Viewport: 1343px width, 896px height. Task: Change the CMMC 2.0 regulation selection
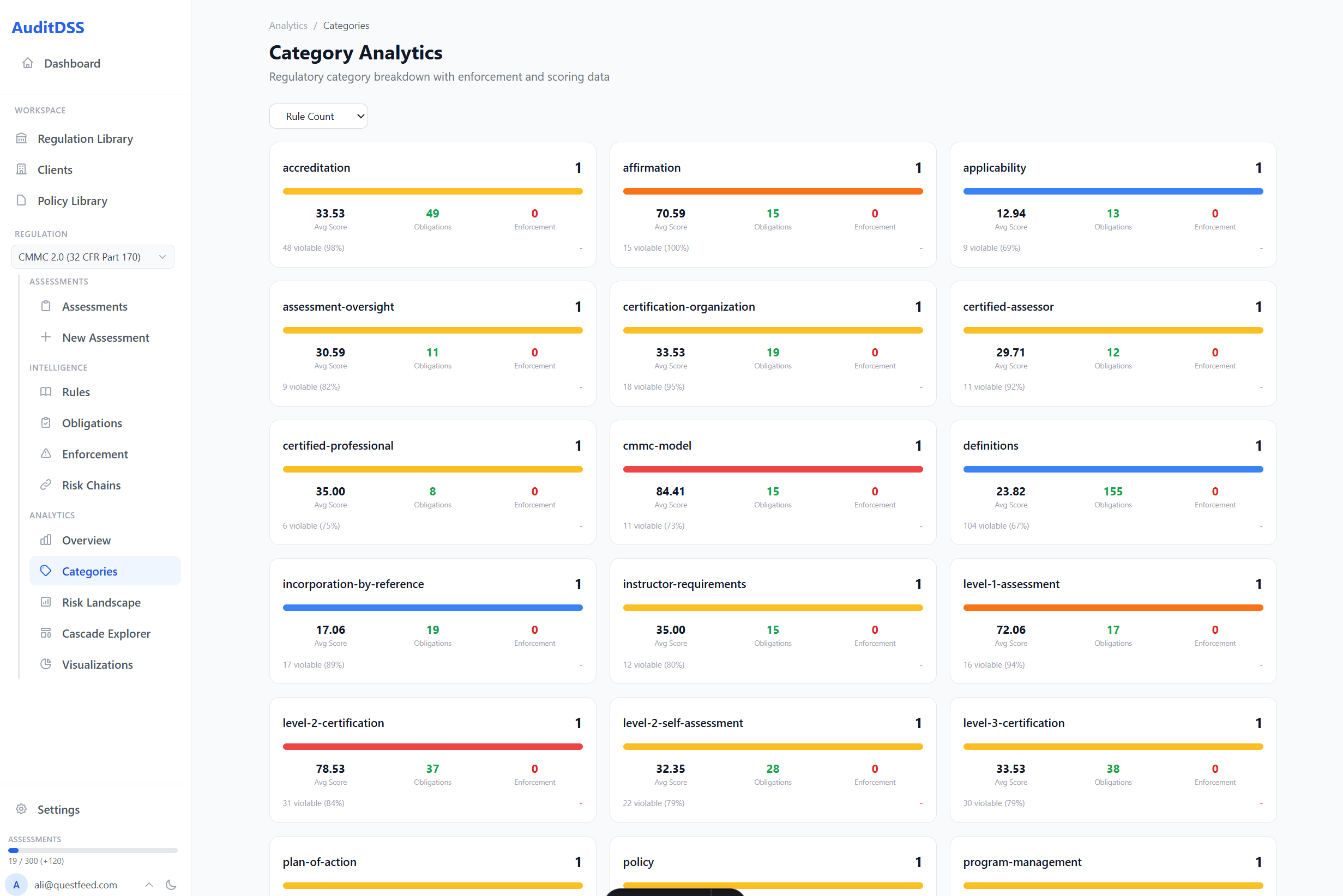(93, 257)
